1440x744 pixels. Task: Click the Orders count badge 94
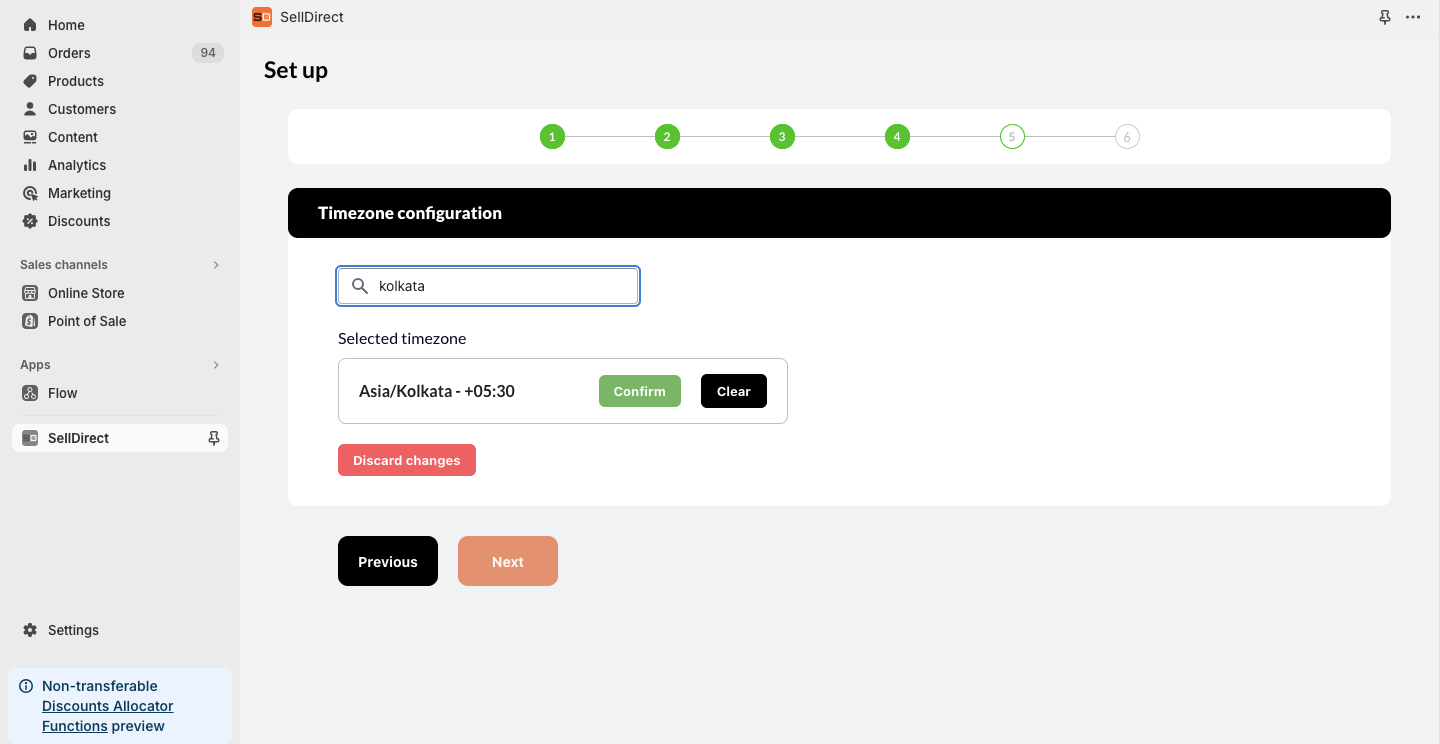[x=208, y=53]
